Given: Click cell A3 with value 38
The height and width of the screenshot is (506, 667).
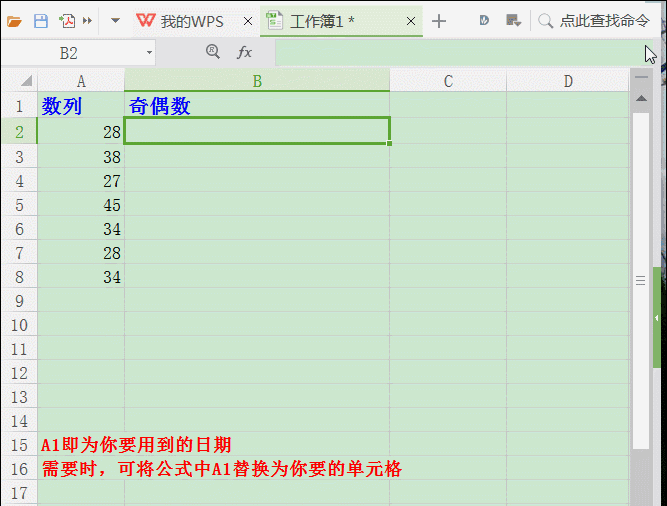Looking at the screenshot, I should pyautogui.click(x=81, y=156).
